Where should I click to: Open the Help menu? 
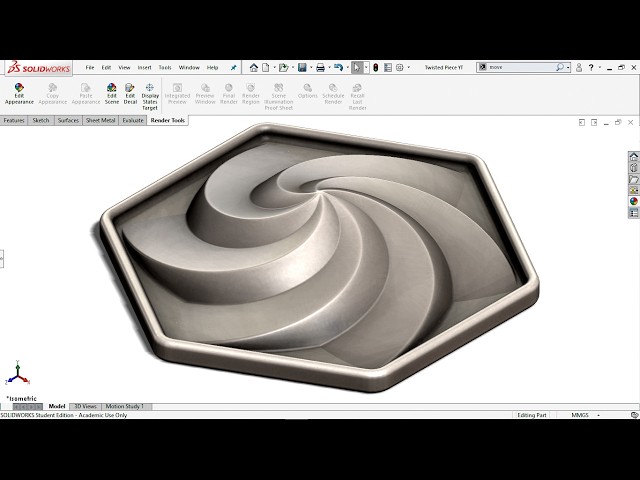212,68
